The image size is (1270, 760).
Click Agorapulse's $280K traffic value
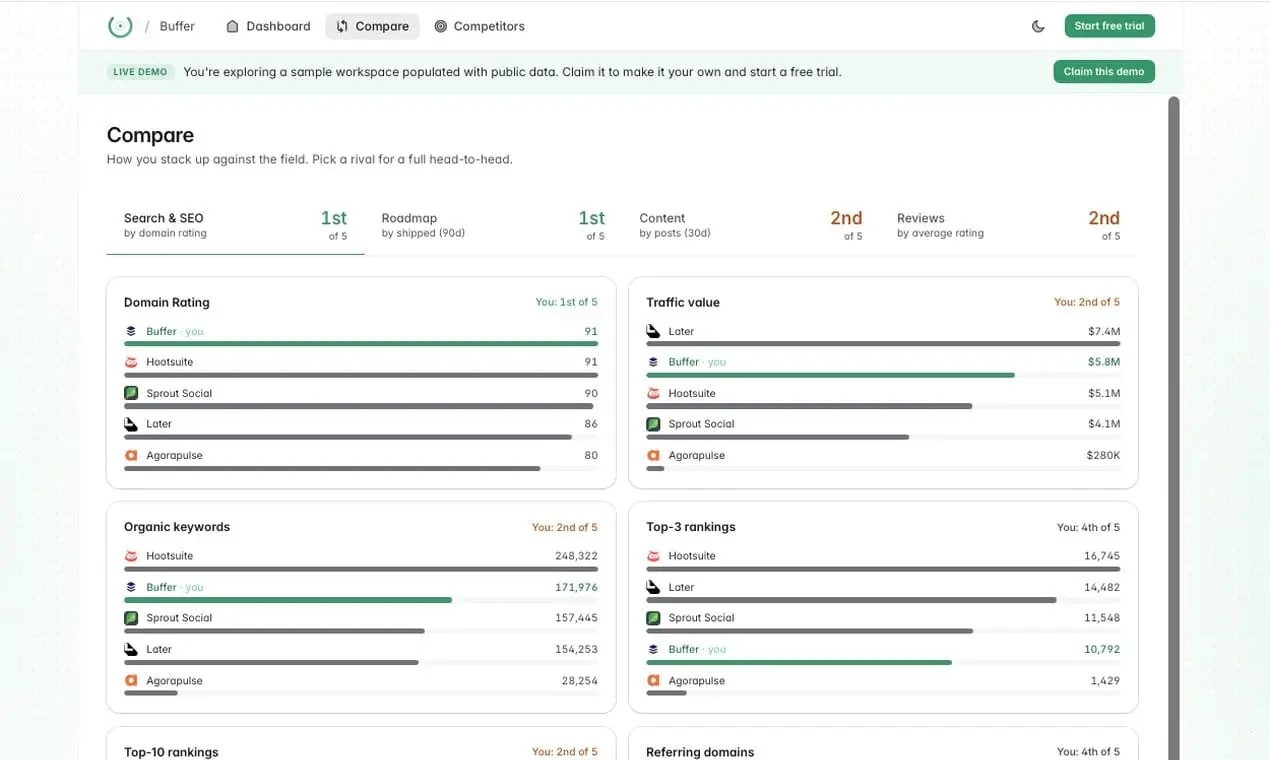tap(1103, 455)
